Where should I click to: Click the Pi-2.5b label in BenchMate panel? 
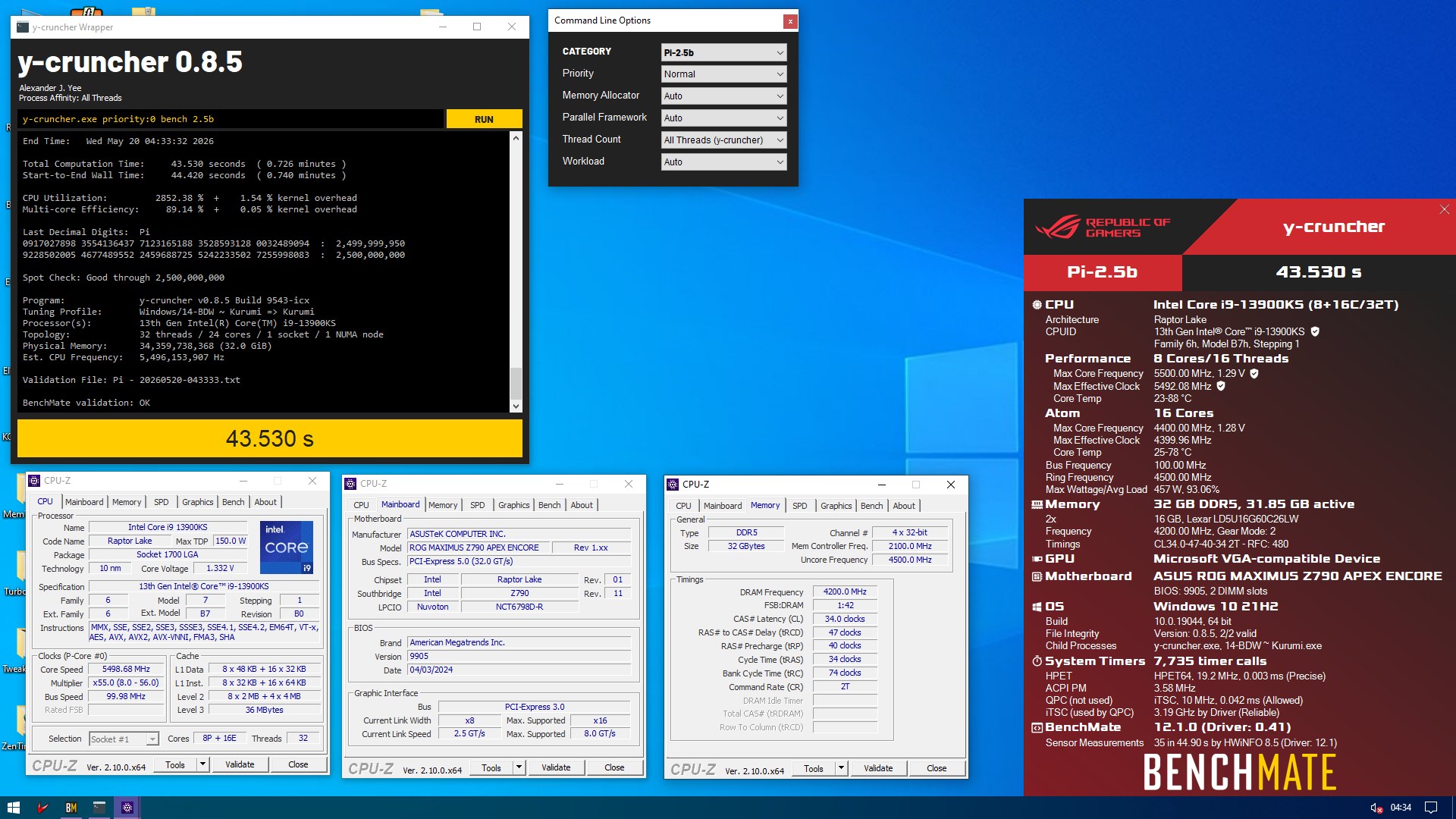(x=1103, y=272)
